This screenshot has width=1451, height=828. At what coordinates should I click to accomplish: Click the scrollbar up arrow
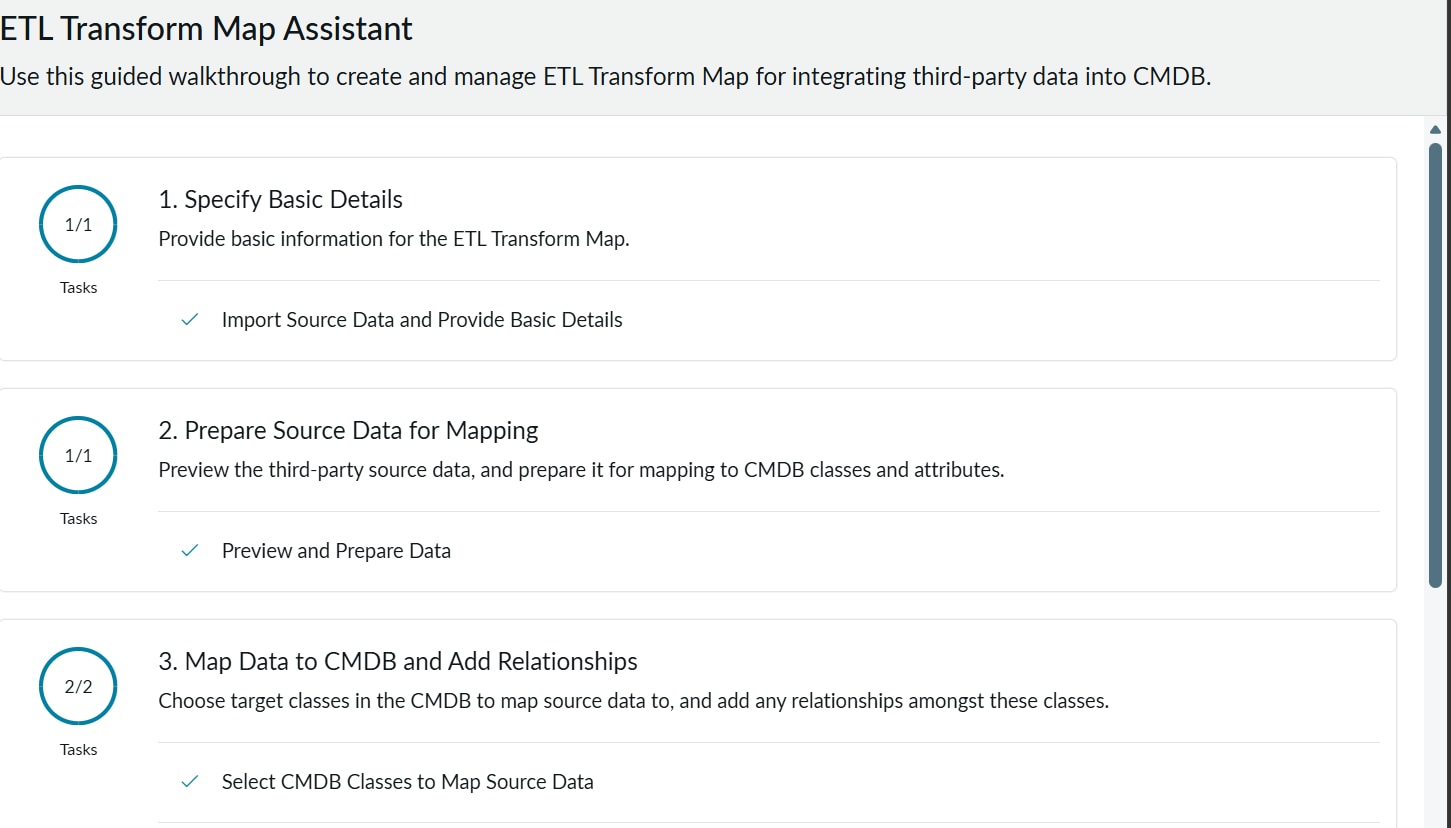tap(1436, 129)
